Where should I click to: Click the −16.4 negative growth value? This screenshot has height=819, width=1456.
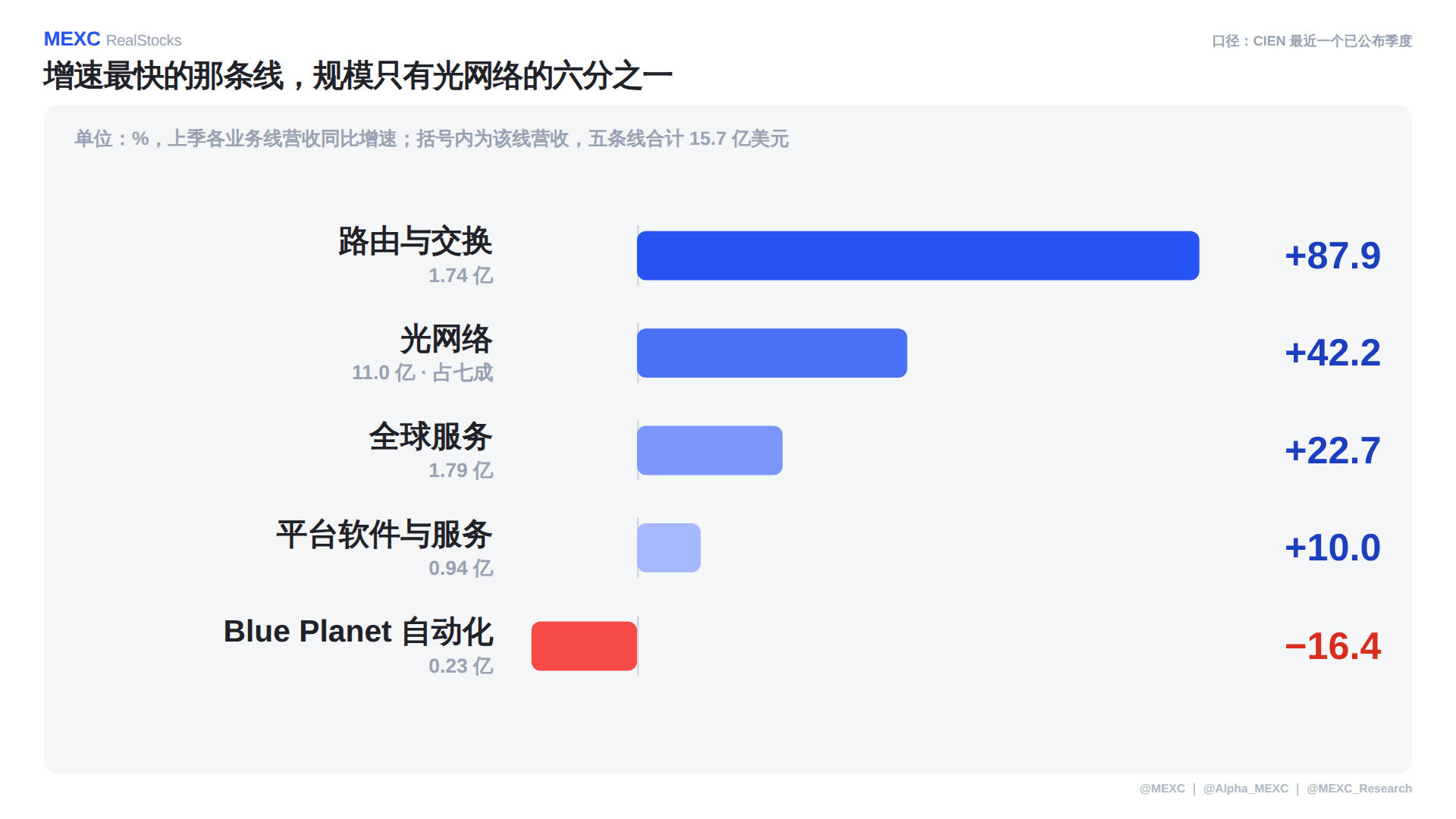point(1332,646)
